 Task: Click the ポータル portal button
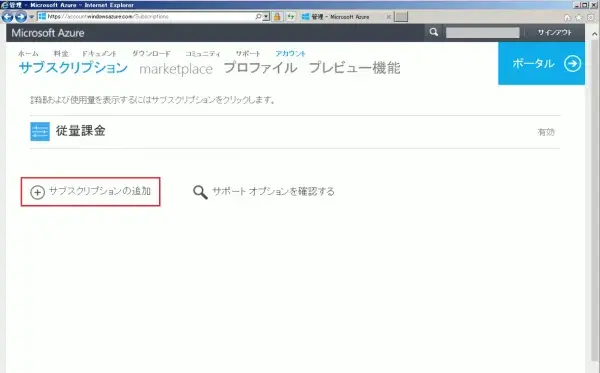coord(541,64)
